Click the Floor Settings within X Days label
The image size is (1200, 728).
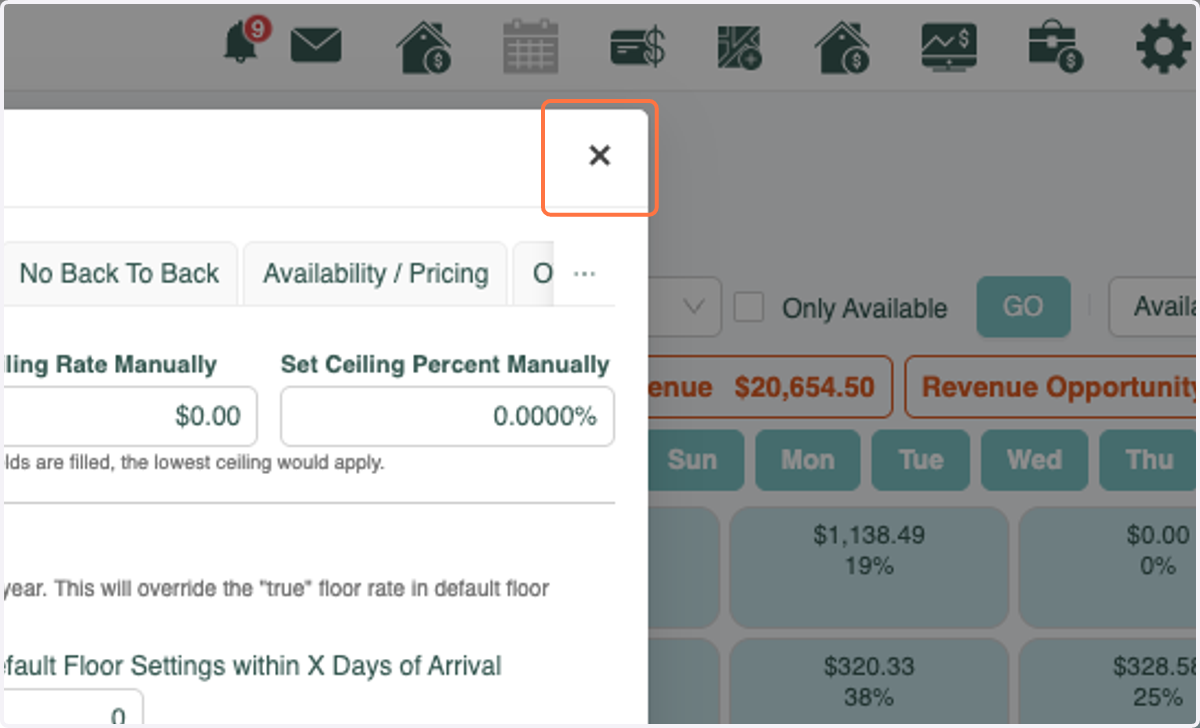point(252,665)
